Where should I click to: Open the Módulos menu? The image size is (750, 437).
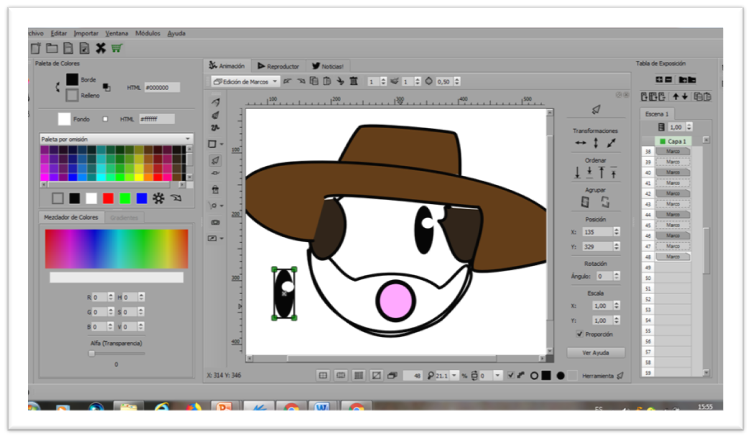click(147, 33)
